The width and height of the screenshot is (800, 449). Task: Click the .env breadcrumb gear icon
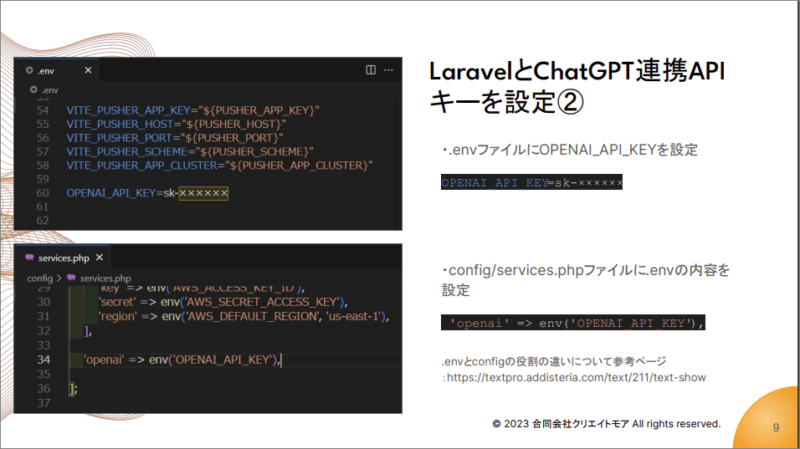pos(34,90)
